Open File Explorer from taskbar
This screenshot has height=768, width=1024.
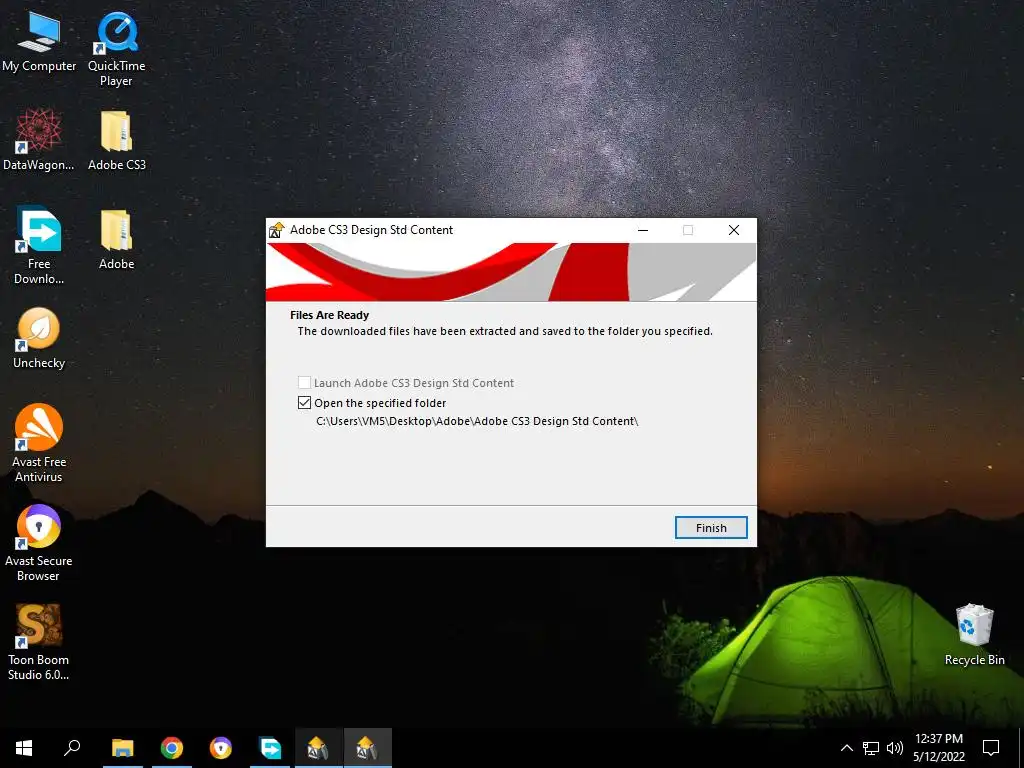tap(122, 748)
